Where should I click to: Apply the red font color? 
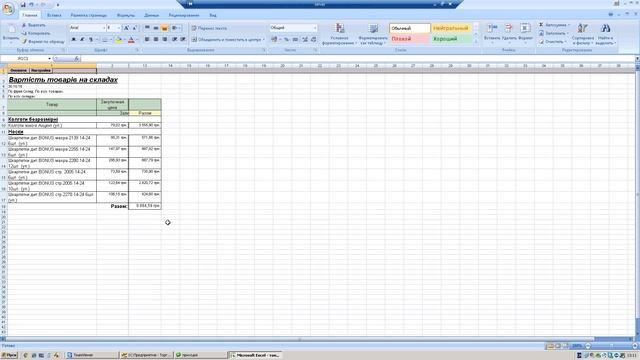pos(131,40)
